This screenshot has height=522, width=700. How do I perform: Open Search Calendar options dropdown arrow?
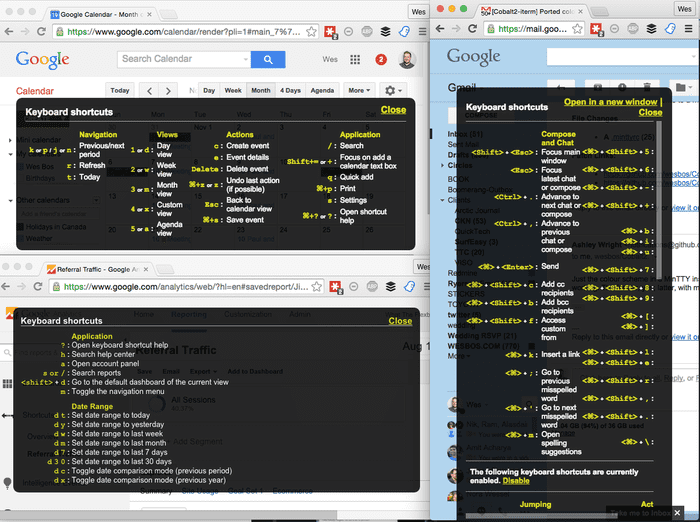pos(246,59)
